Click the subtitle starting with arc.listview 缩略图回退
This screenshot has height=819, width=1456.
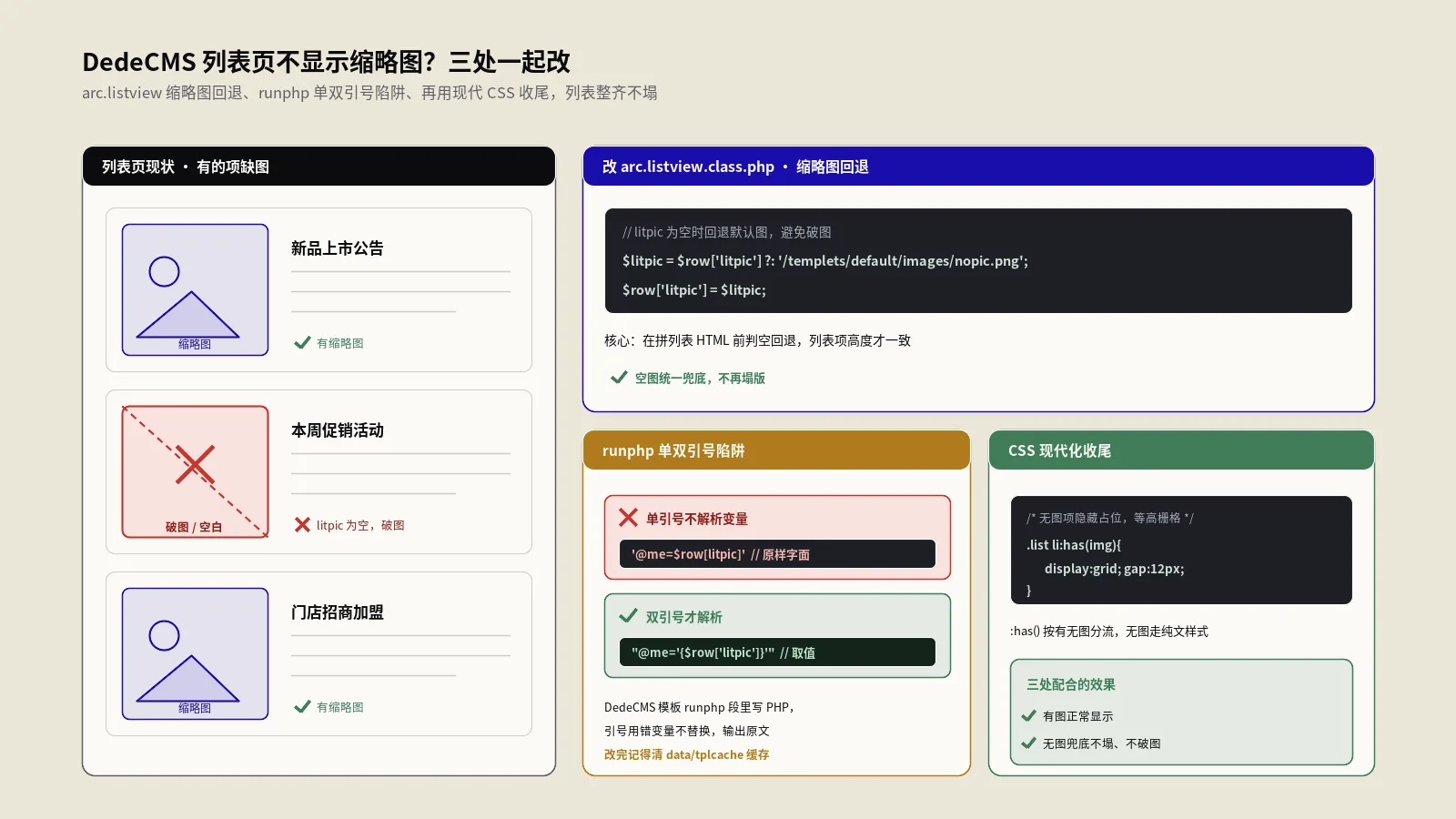pos(369,93)
